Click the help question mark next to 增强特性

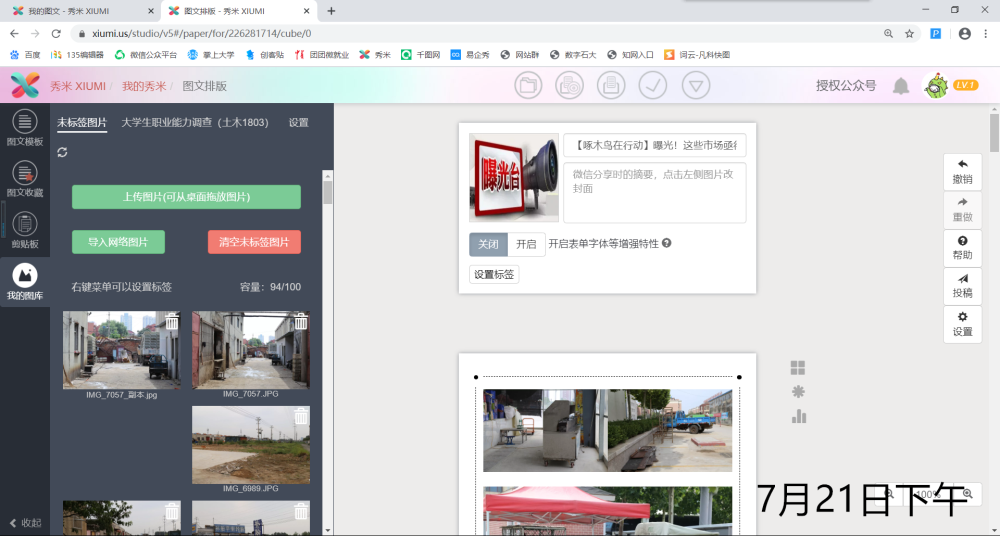tap(666, 243)
